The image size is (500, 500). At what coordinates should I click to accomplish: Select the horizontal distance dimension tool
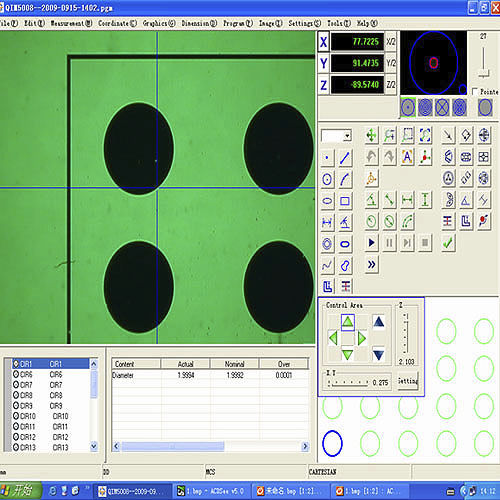point(407,200)
